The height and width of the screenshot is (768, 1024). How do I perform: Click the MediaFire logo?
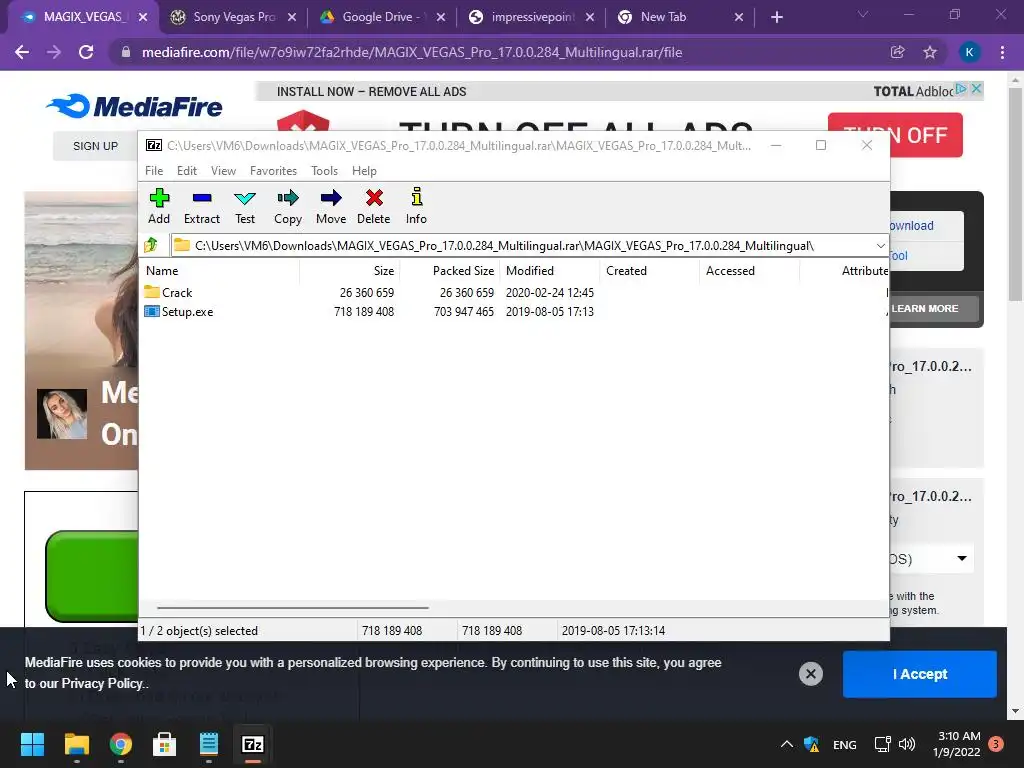click(x=134, y=106)
